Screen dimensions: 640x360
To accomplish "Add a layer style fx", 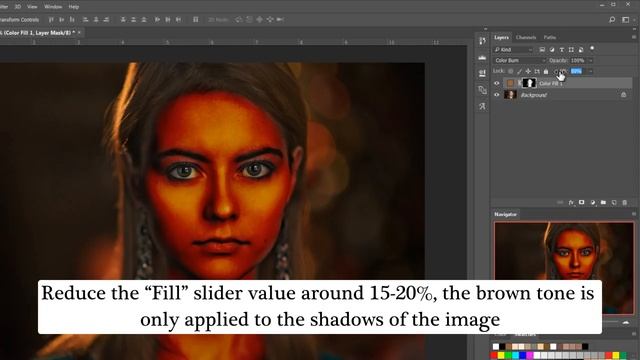I will pyautogui.click(x=571, y=202).
